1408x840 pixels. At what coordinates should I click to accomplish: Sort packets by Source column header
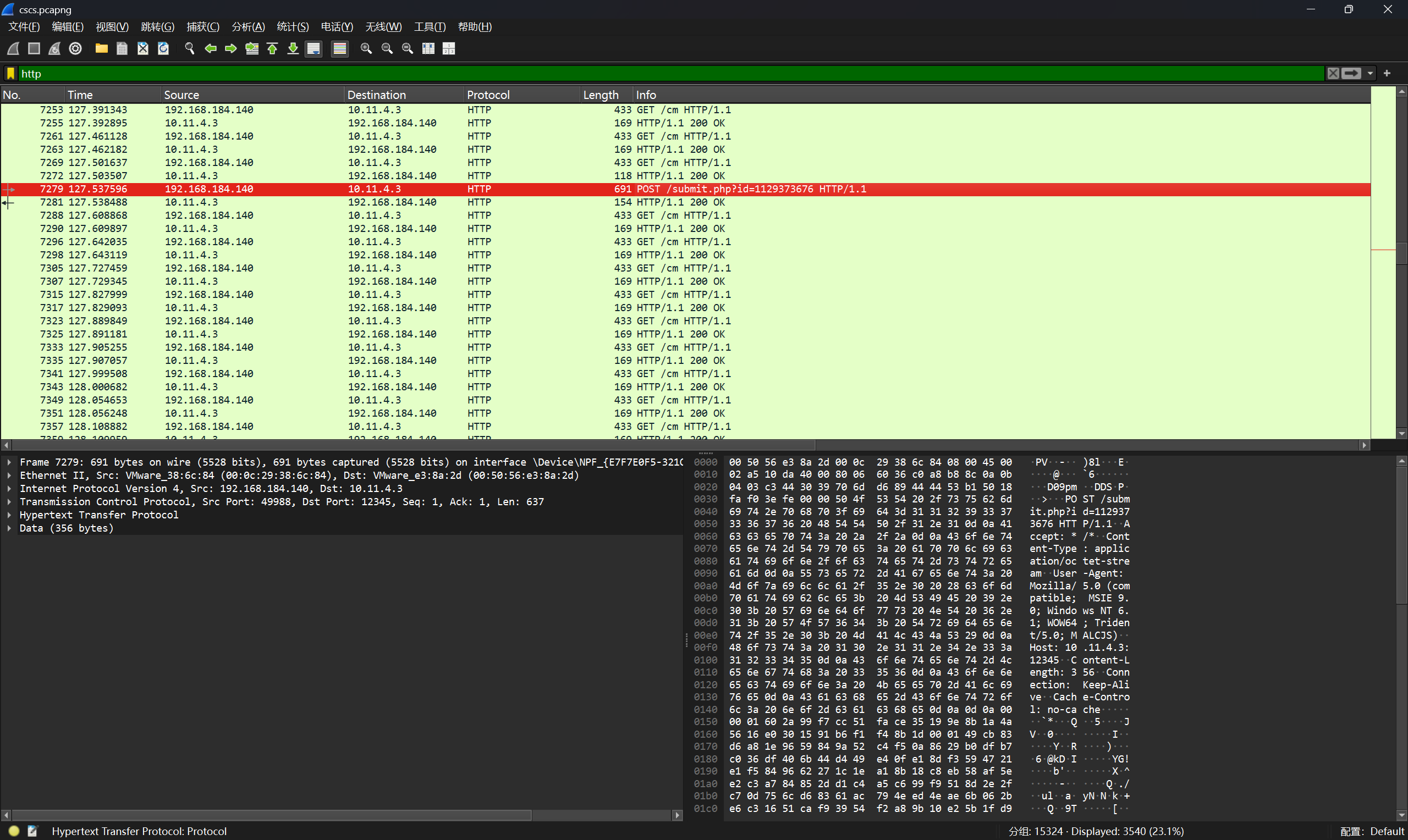(x=252, y=95)
